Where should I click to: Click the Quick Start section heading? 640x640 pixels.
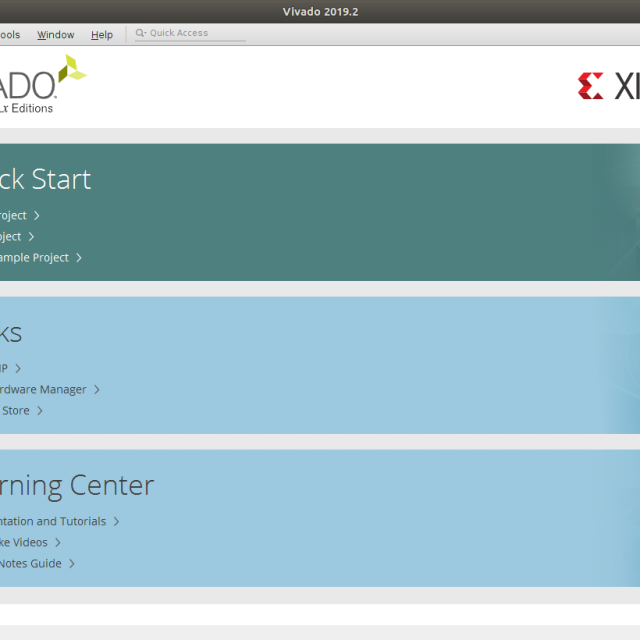tap(45, 180)
